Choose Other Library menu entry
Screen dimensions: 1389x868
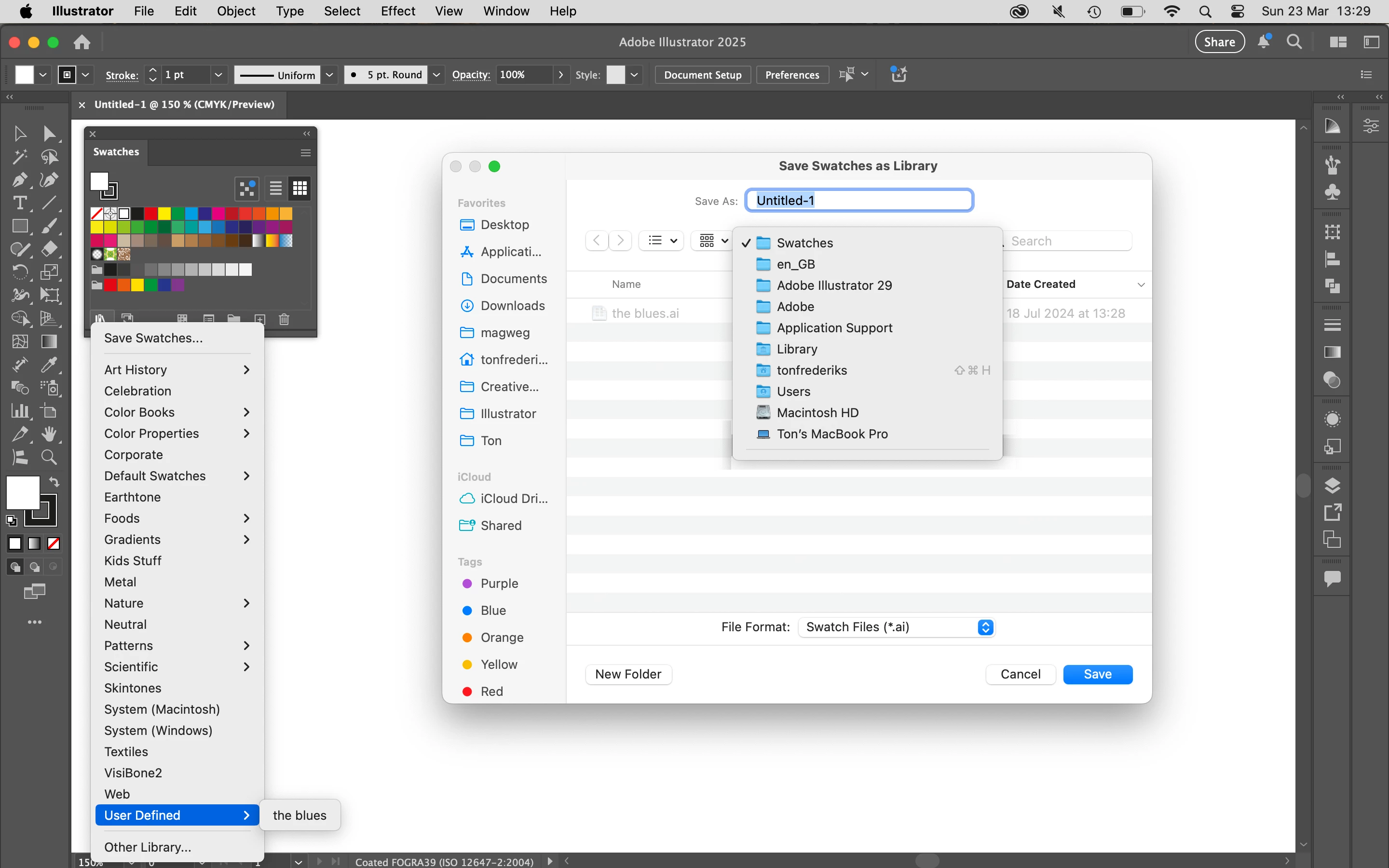pos(148,847)
